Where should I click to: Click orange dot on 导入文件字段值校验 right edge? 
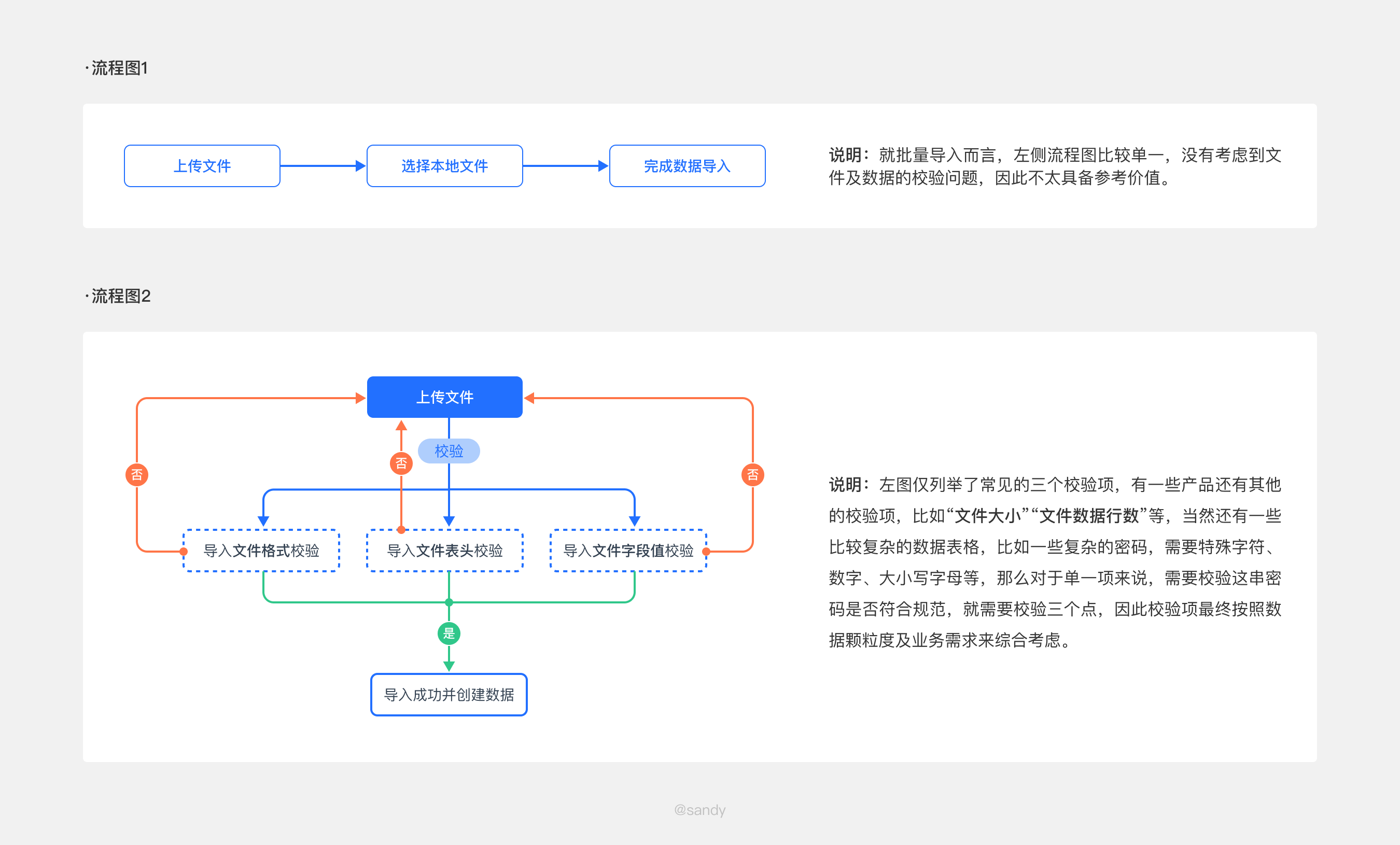pyautogui.click(x=706, y=552)
